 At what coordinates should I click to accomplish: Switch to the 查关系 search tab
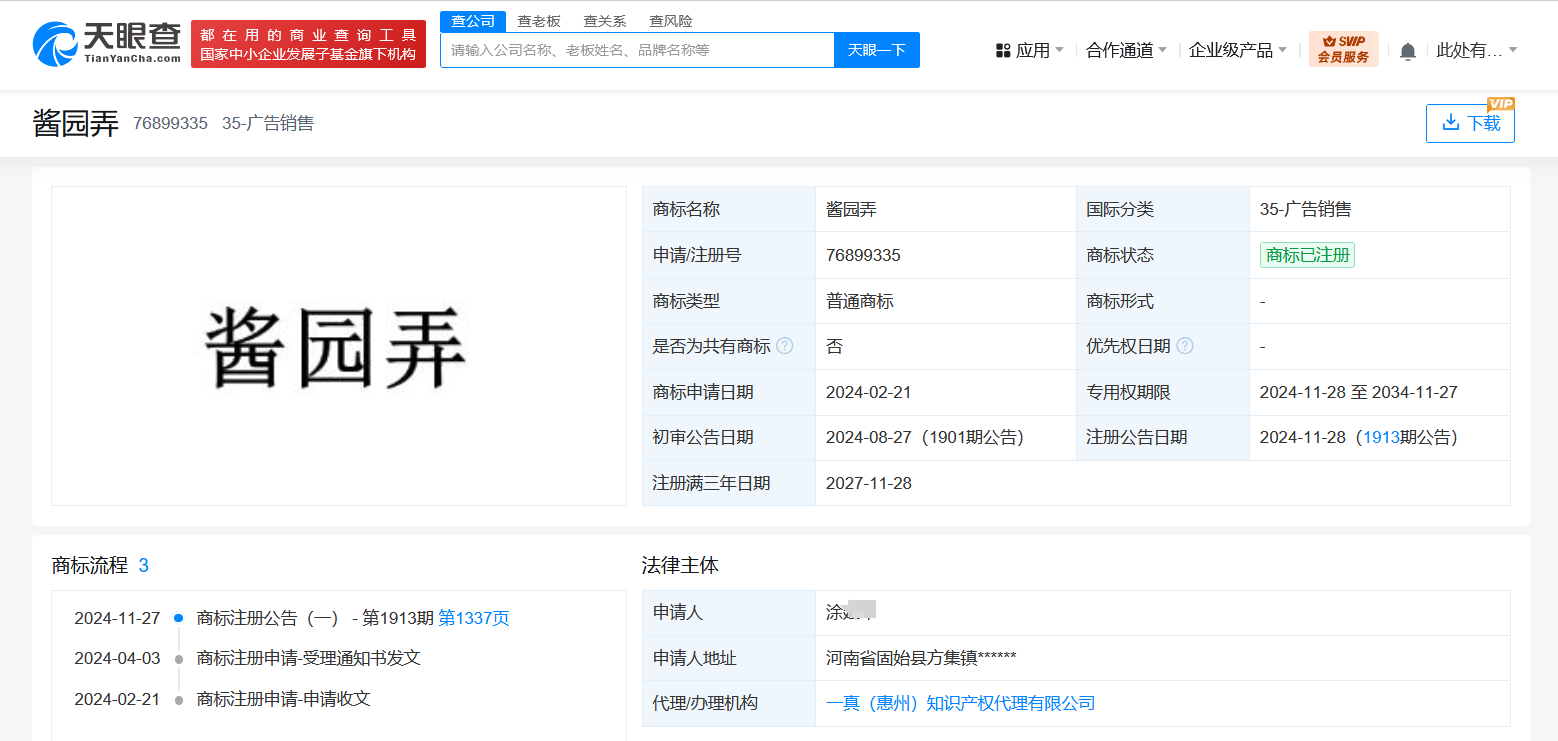coord(605,21)
